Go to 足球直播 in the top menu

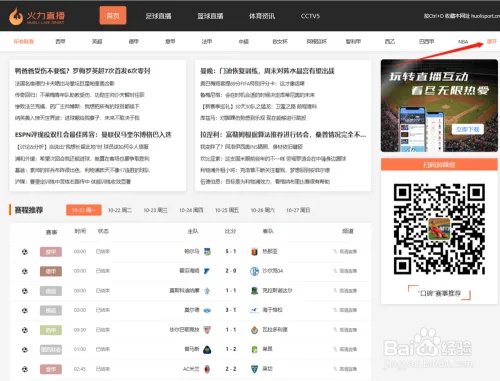click(158, 16)
